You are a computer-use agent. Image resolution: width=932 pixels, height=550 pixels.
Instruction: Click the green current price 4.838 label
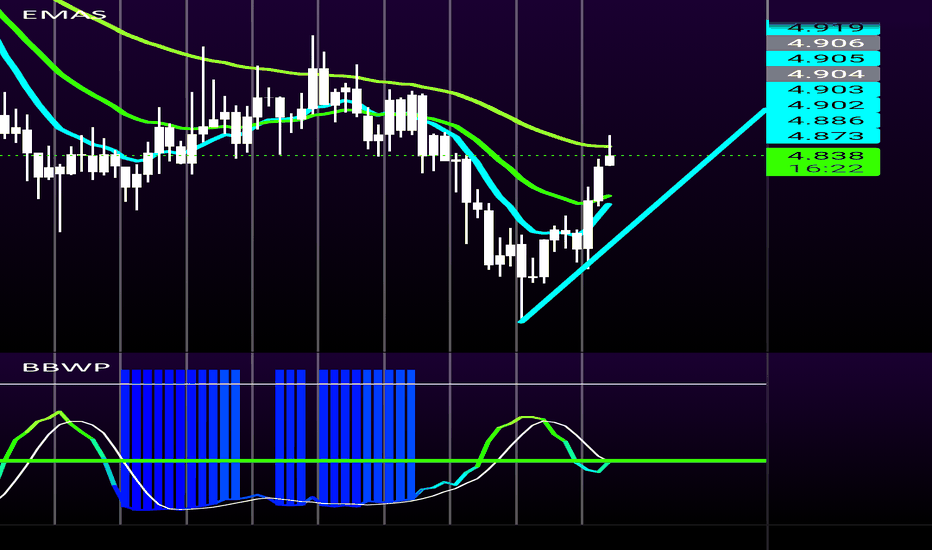[823, 155]
